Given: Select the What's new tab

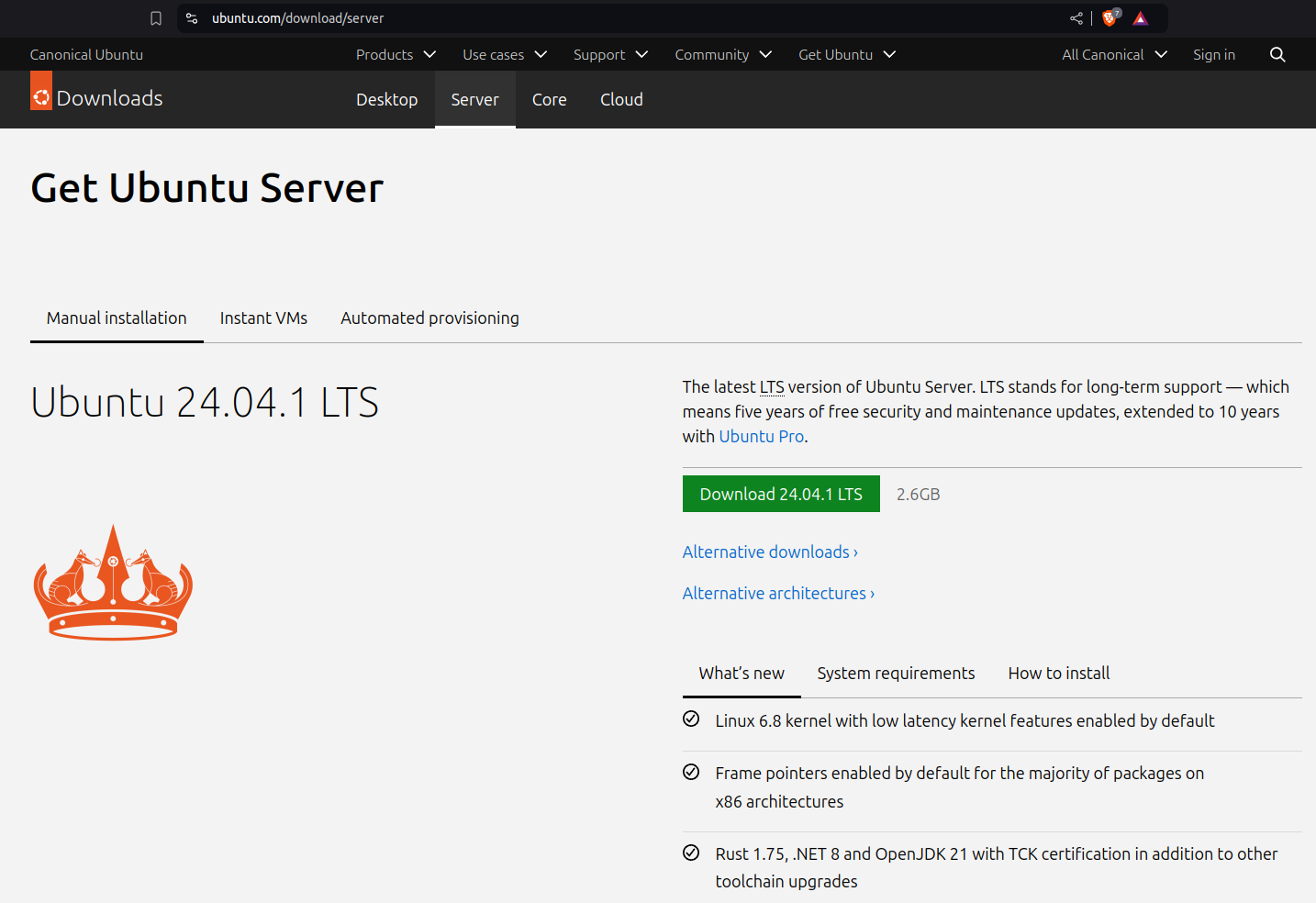Looking at the screenshot, I should [742, 674].
